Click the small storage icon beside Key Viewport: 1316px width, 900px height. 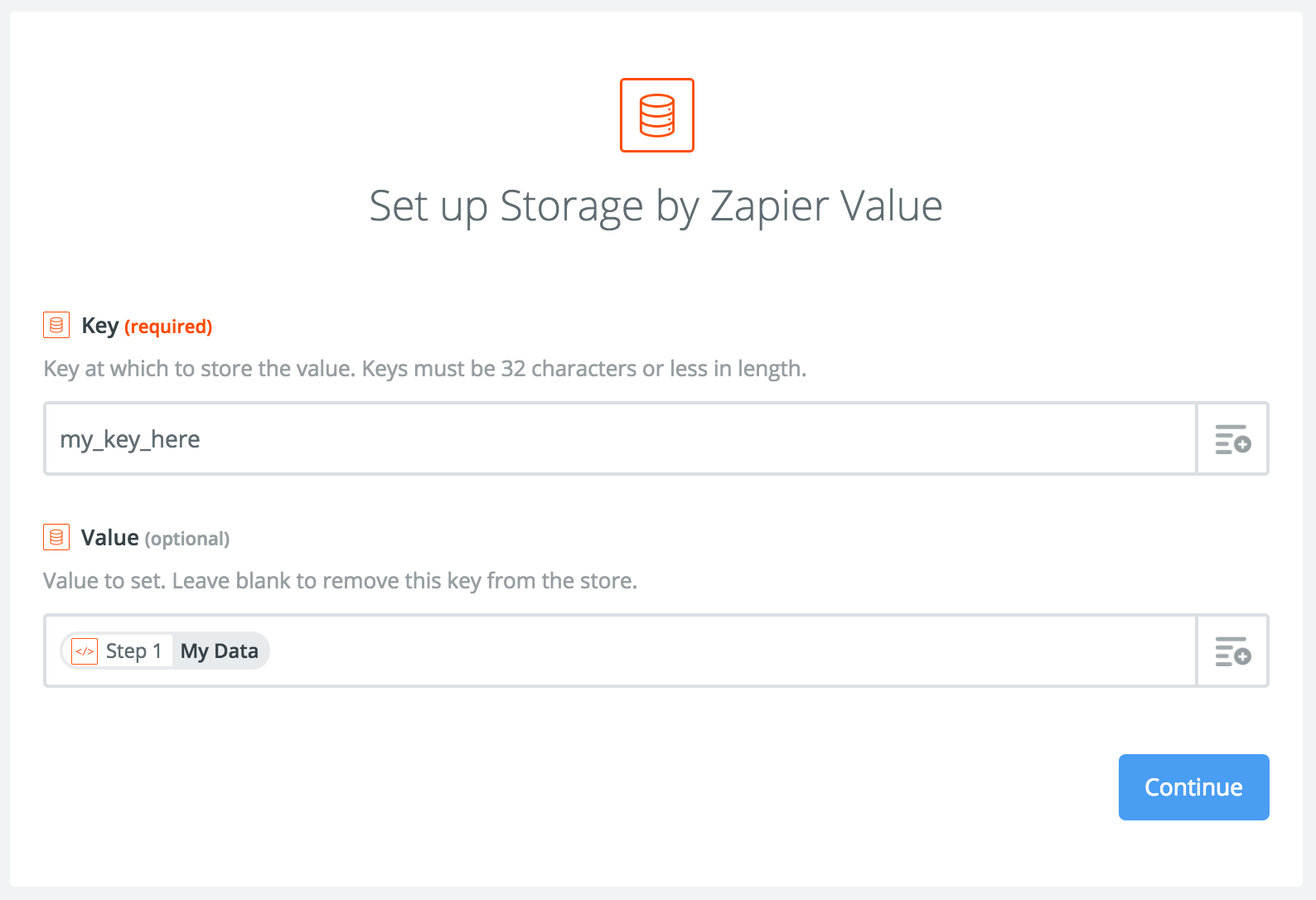56,325
